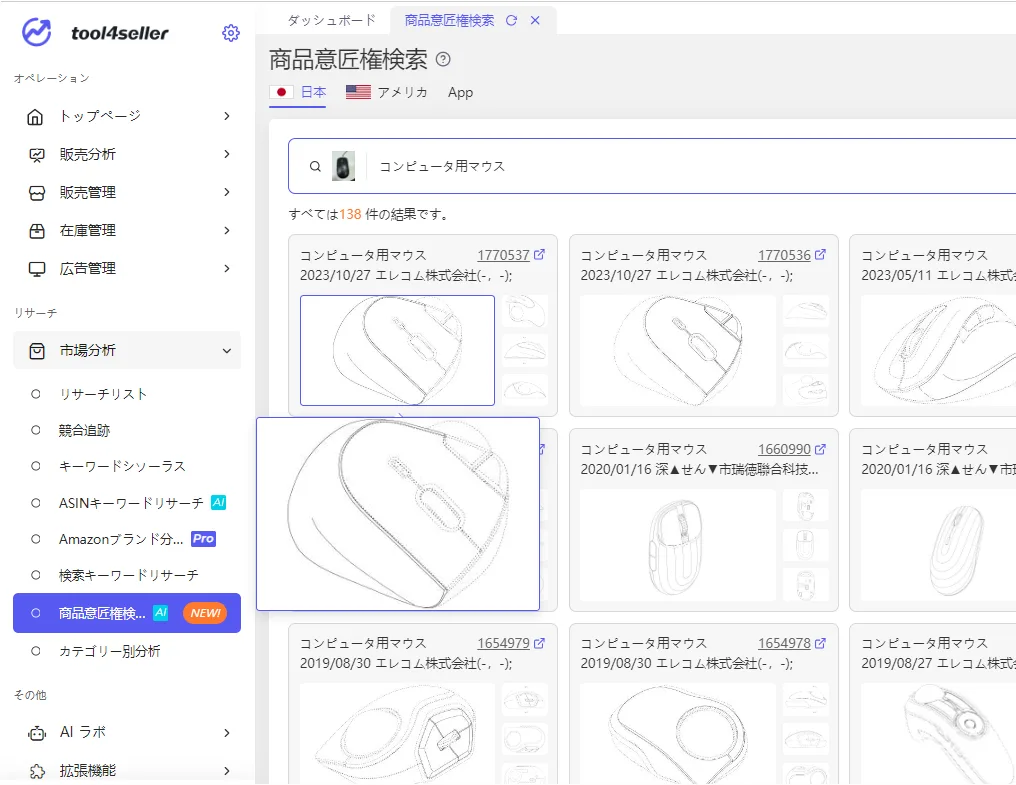1016x785 pixels.
Task: Open 検索キーワードリサーチ in sidebar
Action: (x=128, y=576)
